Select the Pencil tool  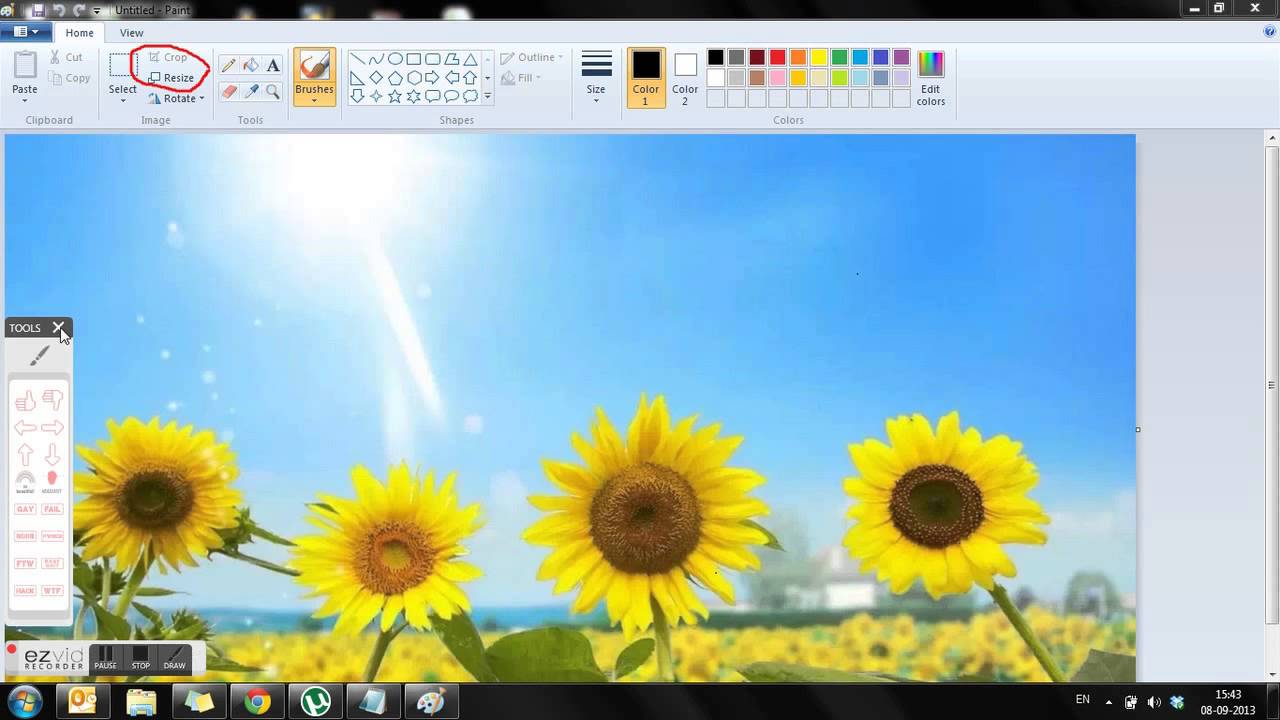tap(228, 65)
